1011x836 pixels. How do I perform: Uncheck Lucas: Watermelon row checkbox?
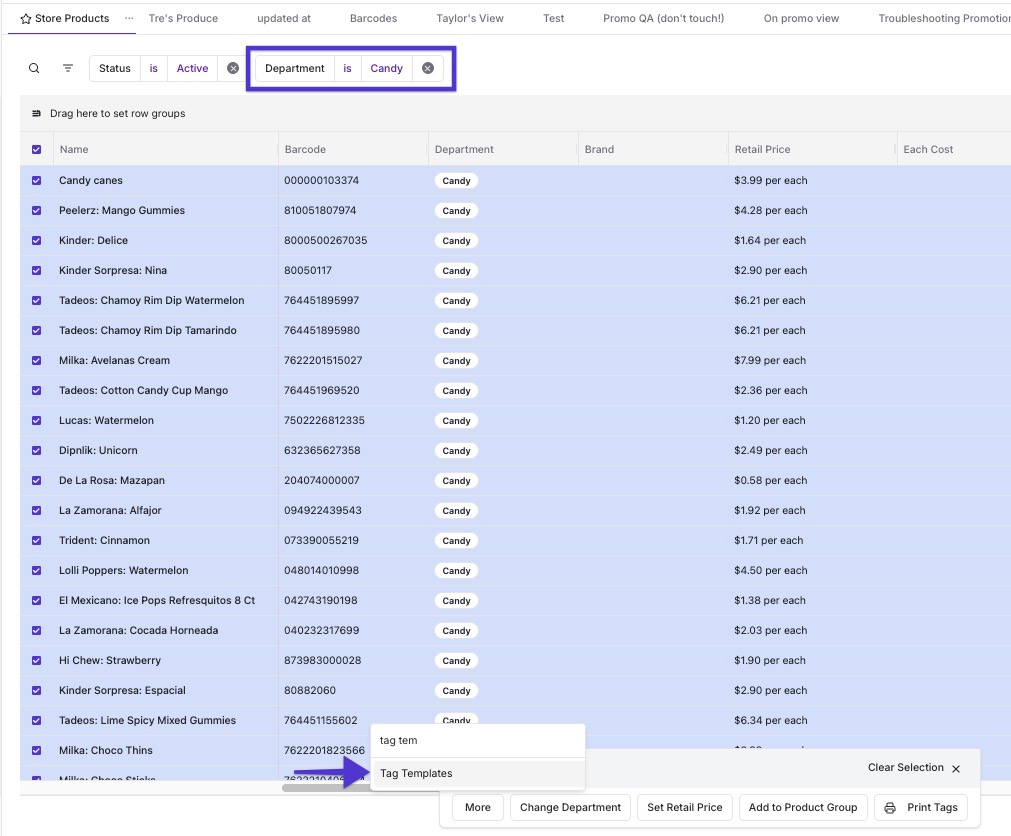[x=37, y=420]
